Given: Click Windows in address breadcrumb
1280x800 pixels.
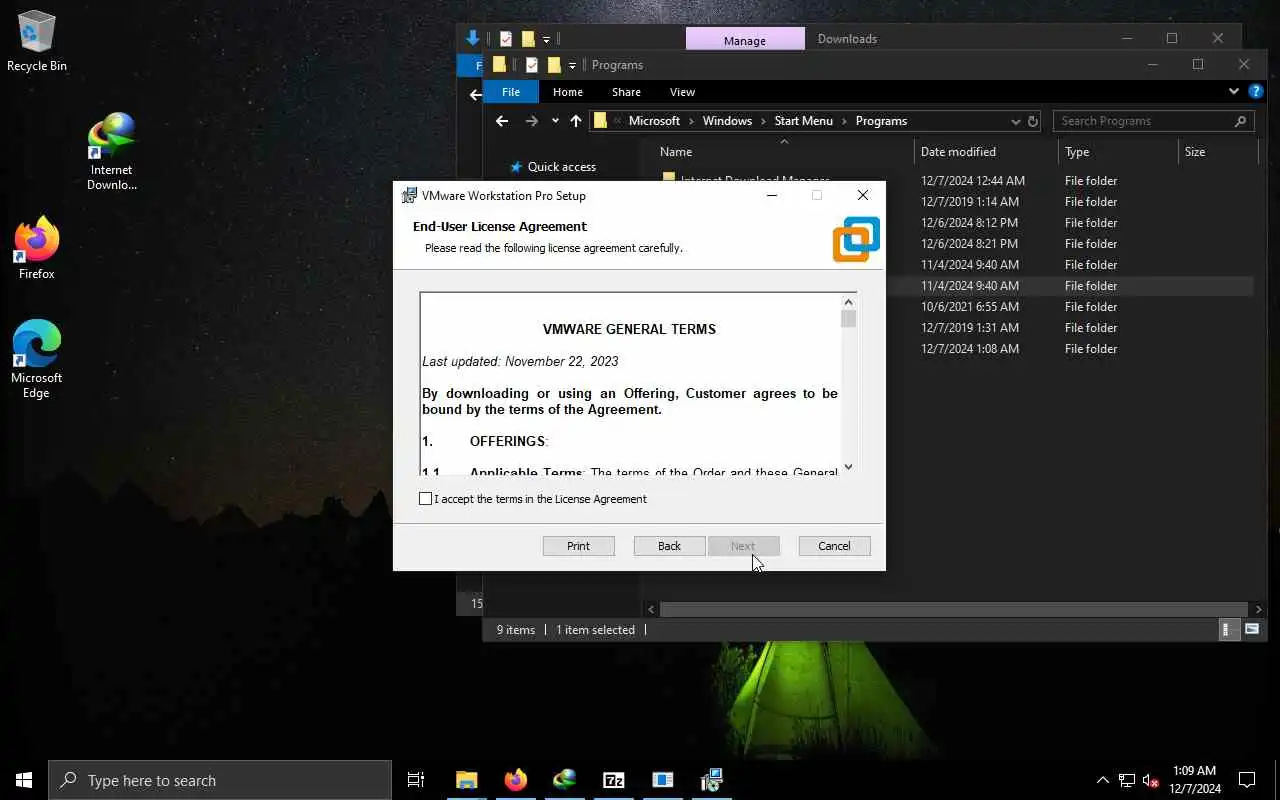Looking at the screenshot, I should (727, 121).
